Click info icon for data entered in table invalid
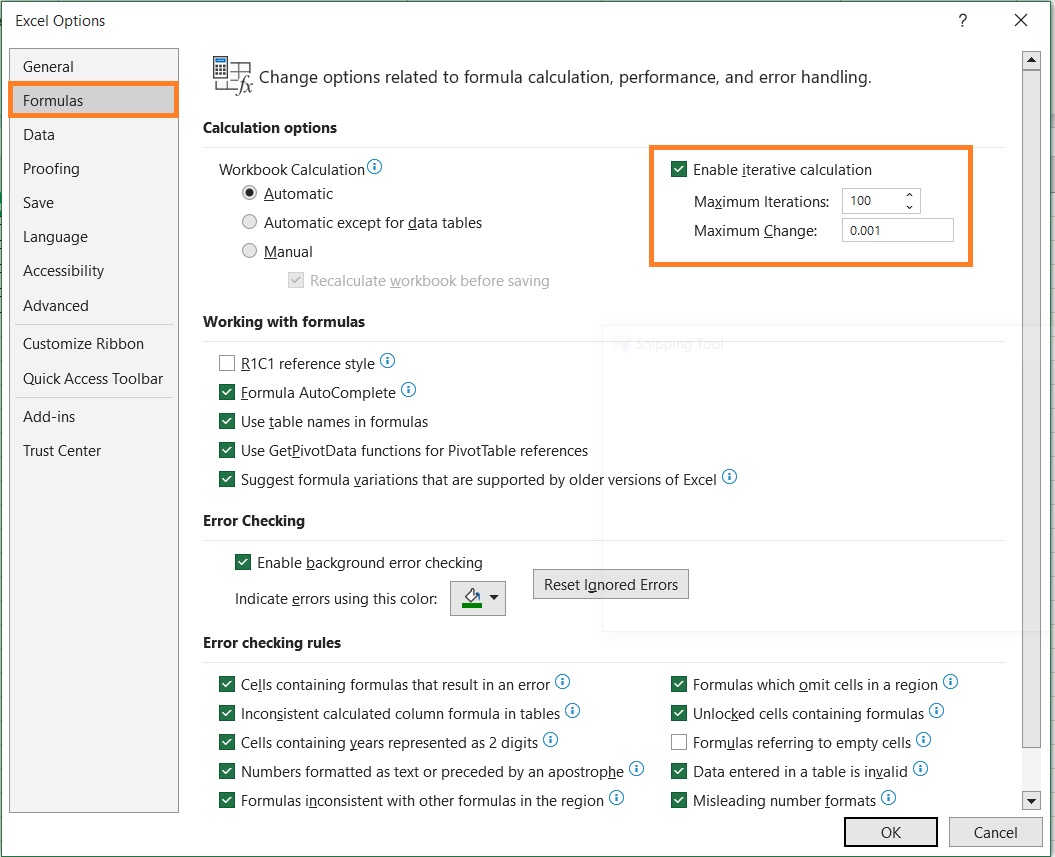The height and width of the screenshot is (857, 1055). tap(920, 770)
